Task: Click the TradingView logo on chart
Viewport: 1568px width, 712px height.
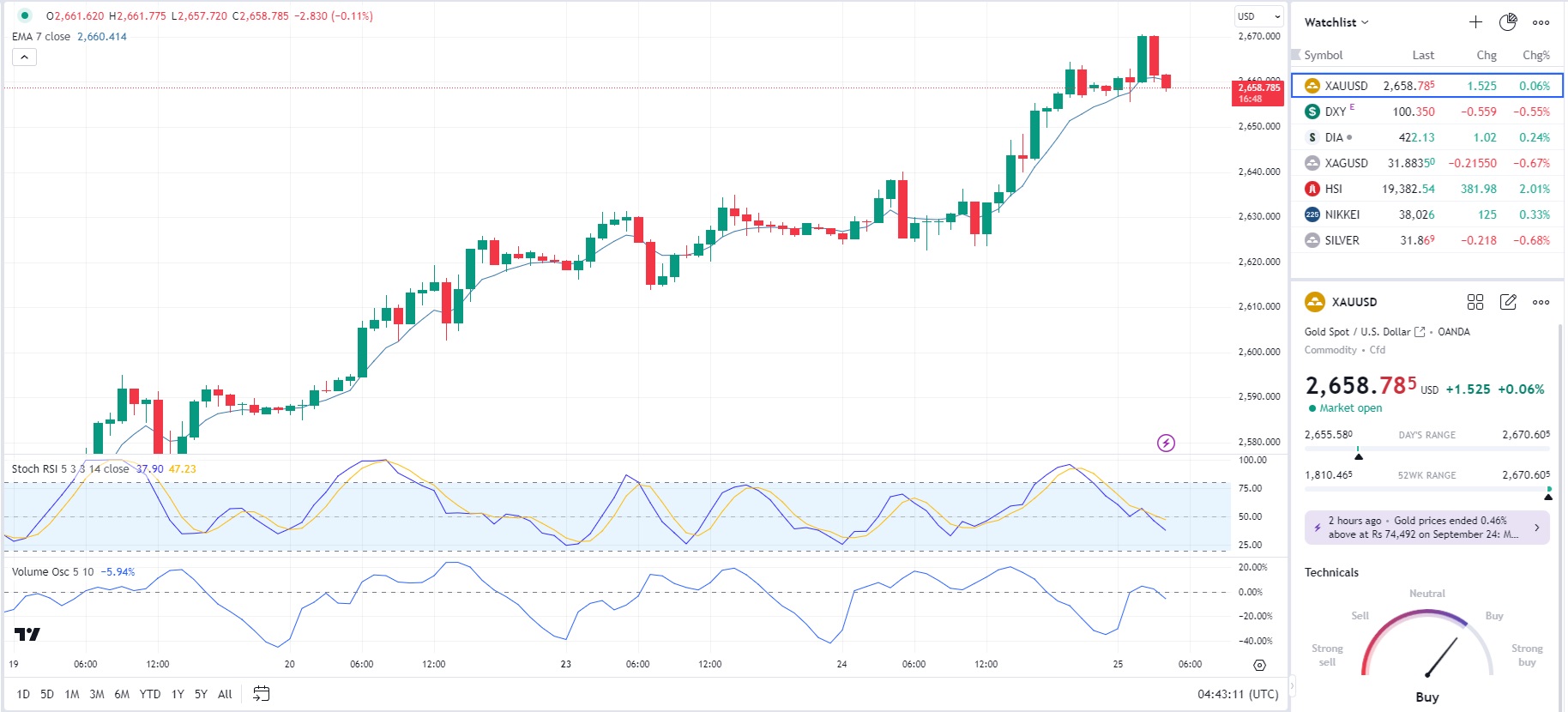Action: (27, 635)
